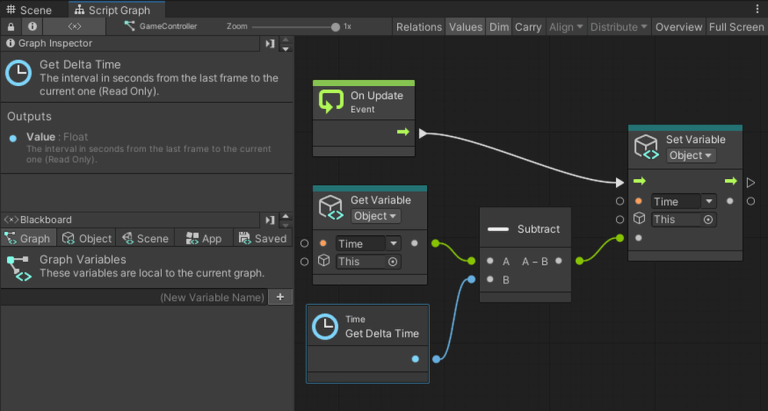Click the New Variable Name field
Viewport: 768px width, 411px height.
coord(212,297)
